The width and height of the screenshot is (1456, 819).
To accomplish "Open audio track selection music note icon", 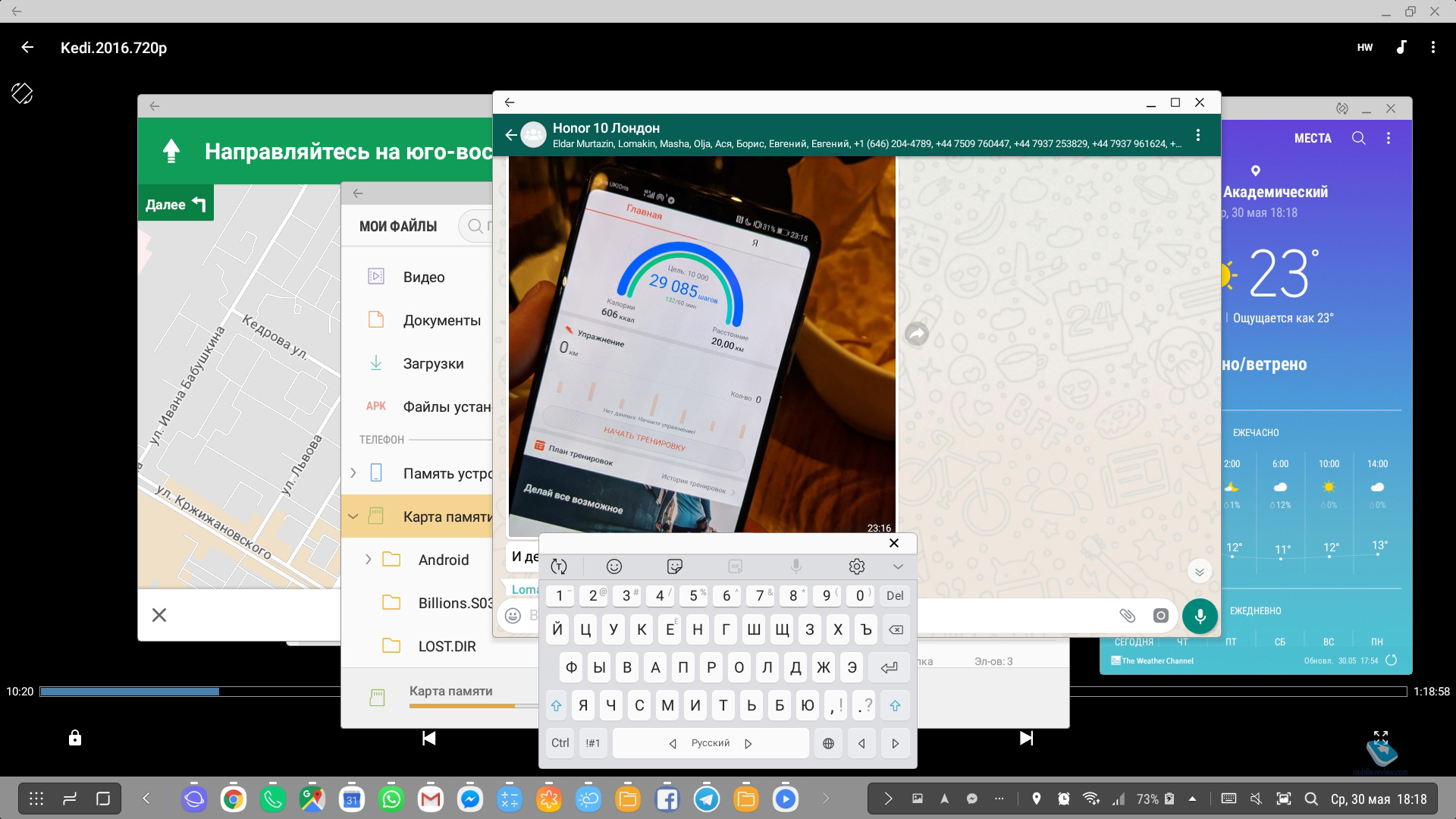I will 1401,47.
